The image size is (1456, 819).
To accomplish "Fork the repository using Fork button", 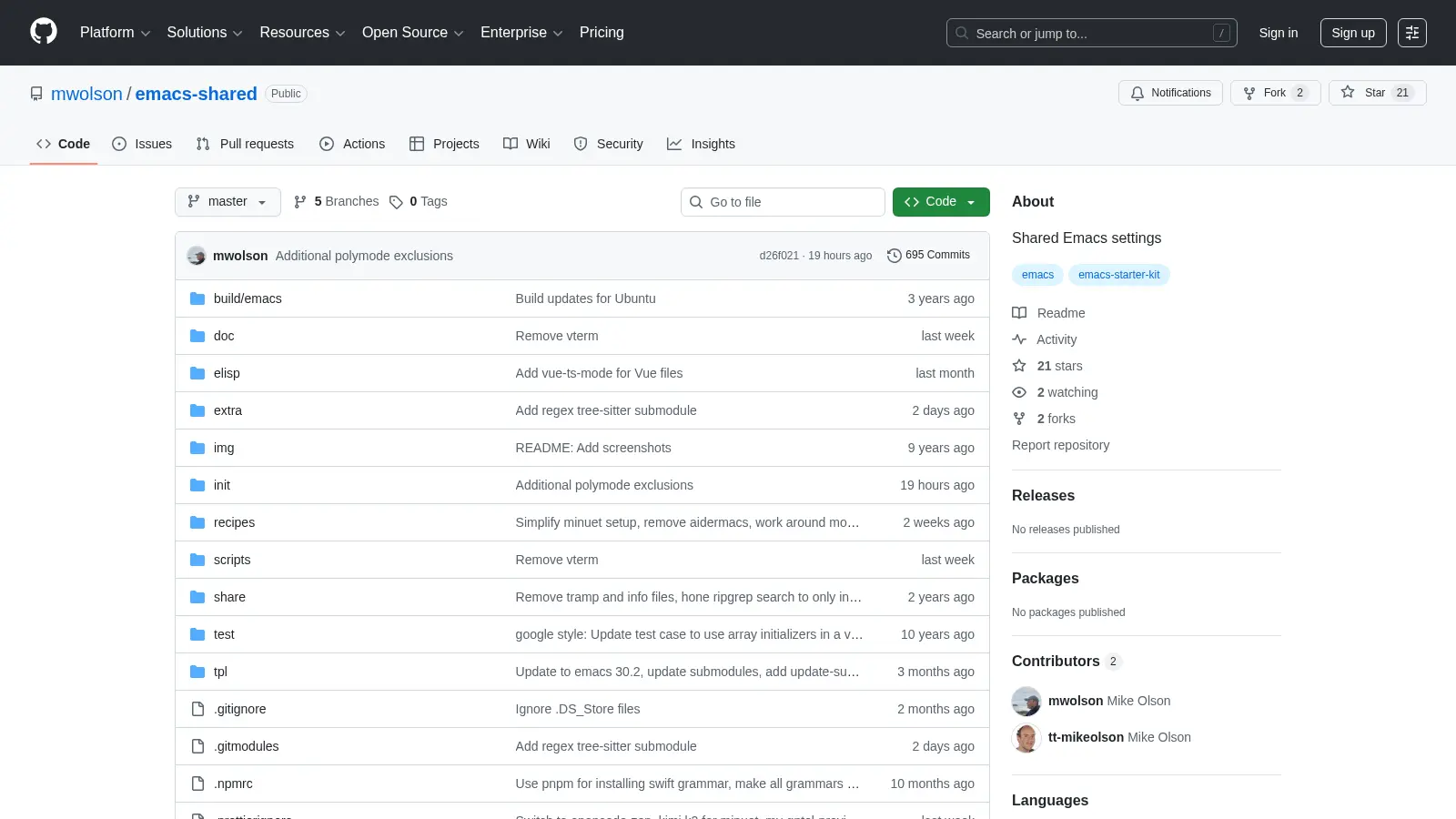I will click(1275, 93).
